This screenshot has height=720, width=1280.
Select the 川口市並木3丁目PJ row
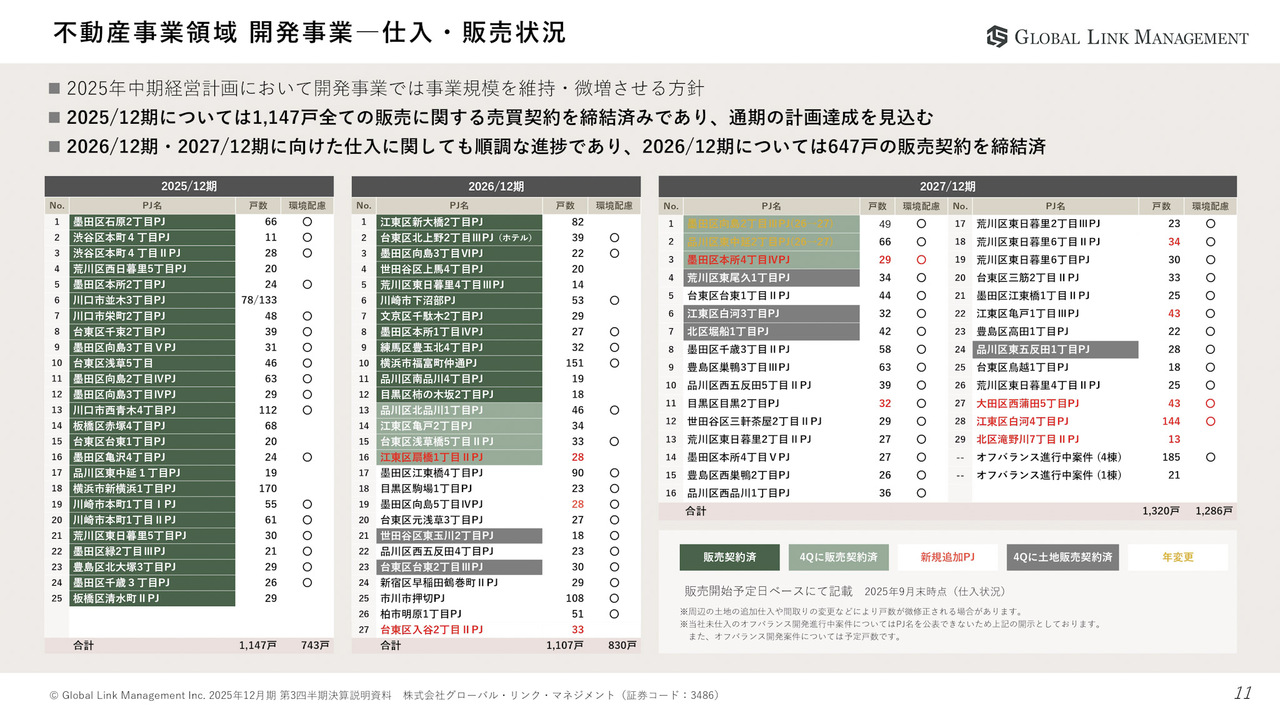pyautogui.click(x=152, y=300)
